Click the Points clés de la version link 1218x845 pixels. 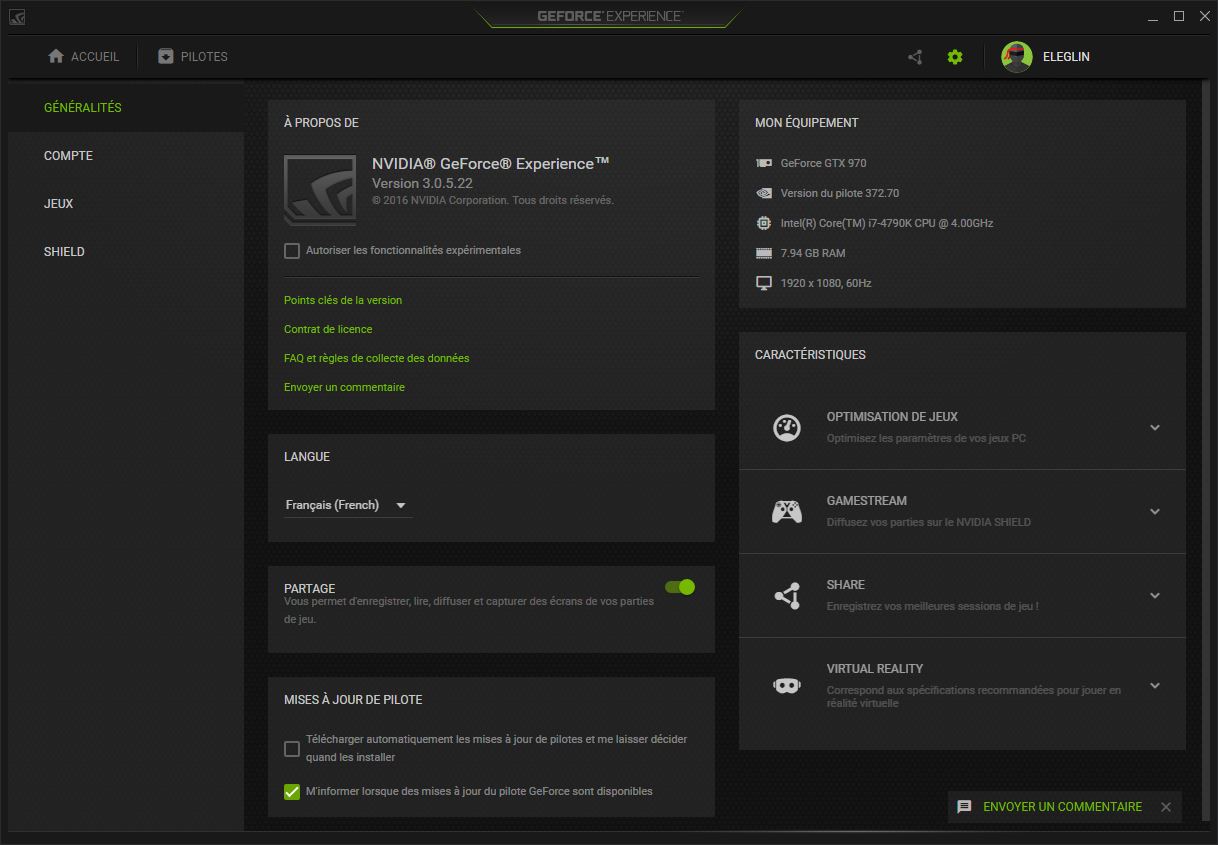[342, 299]
